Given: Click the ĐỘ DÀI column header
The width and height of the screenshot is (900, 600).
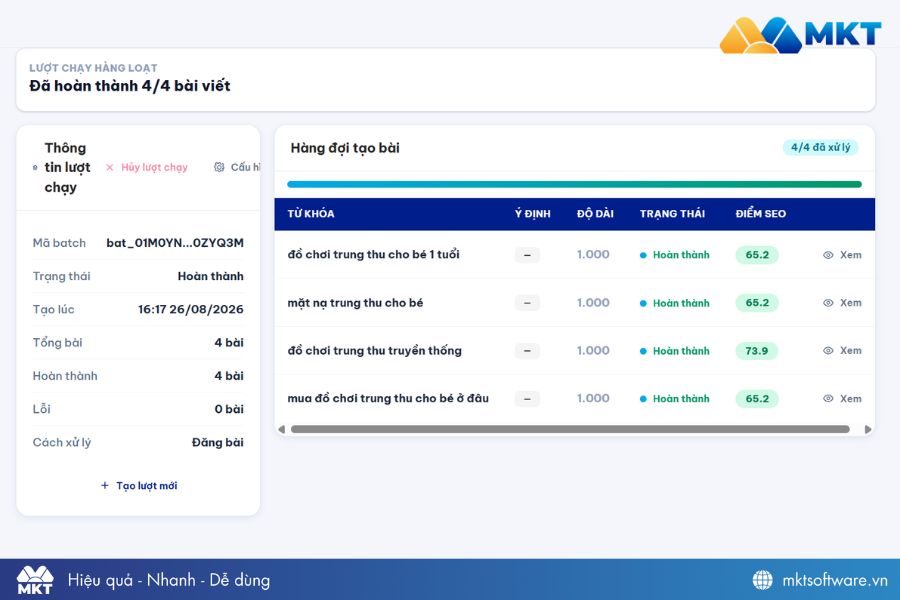Looking at the screenshot, I should pos(595,214).
